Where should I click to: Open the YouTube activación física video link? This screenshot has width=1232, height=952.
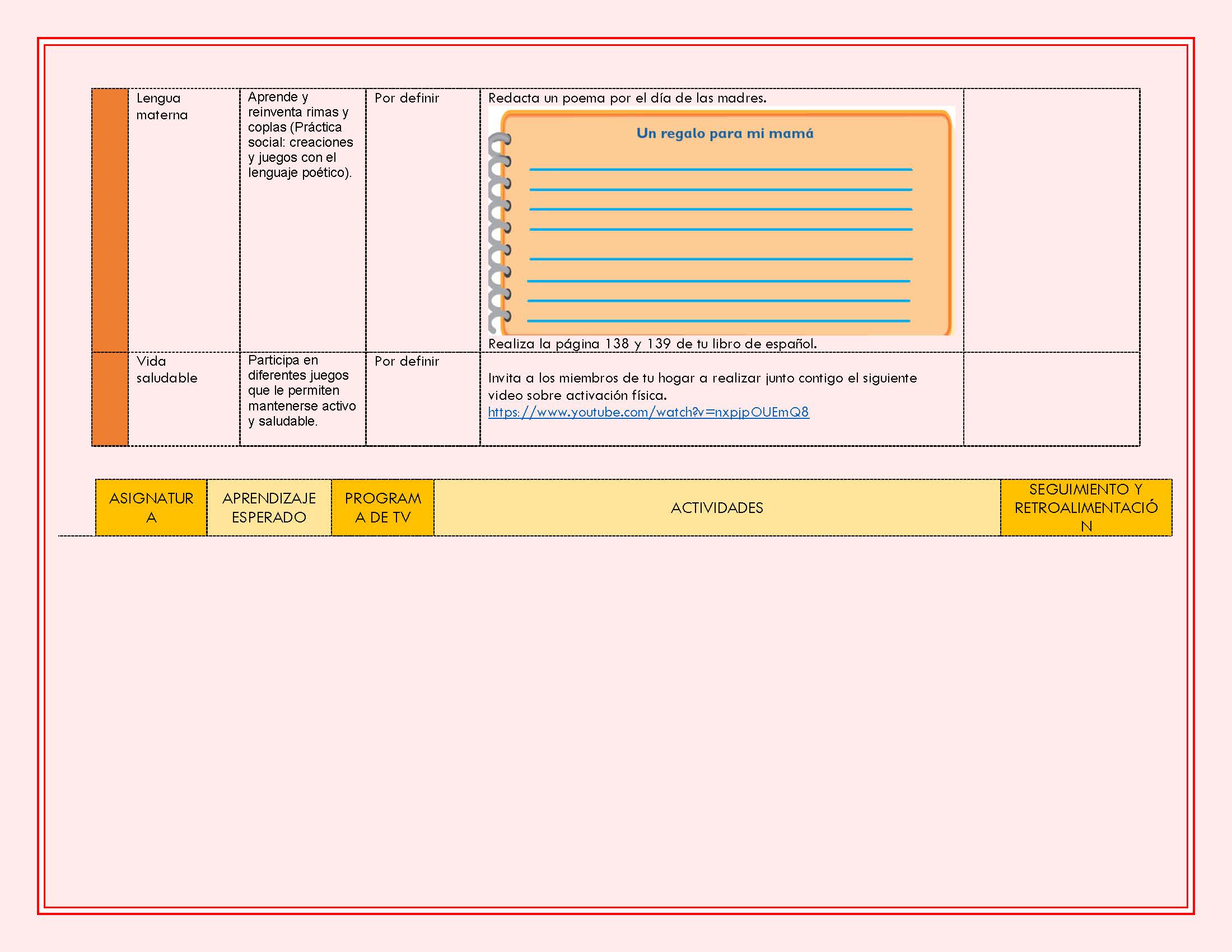tap(648, 412)
